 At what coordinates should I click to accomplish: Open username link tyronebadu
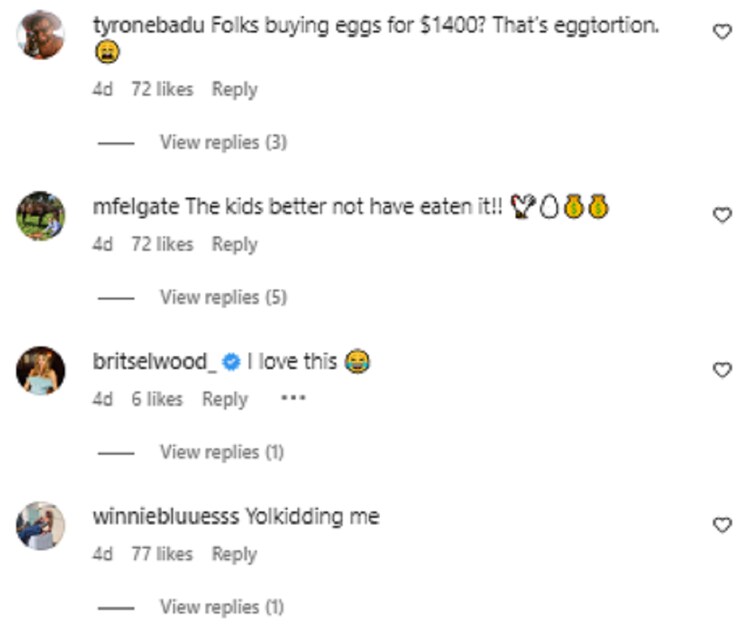(x=149, y=25)
